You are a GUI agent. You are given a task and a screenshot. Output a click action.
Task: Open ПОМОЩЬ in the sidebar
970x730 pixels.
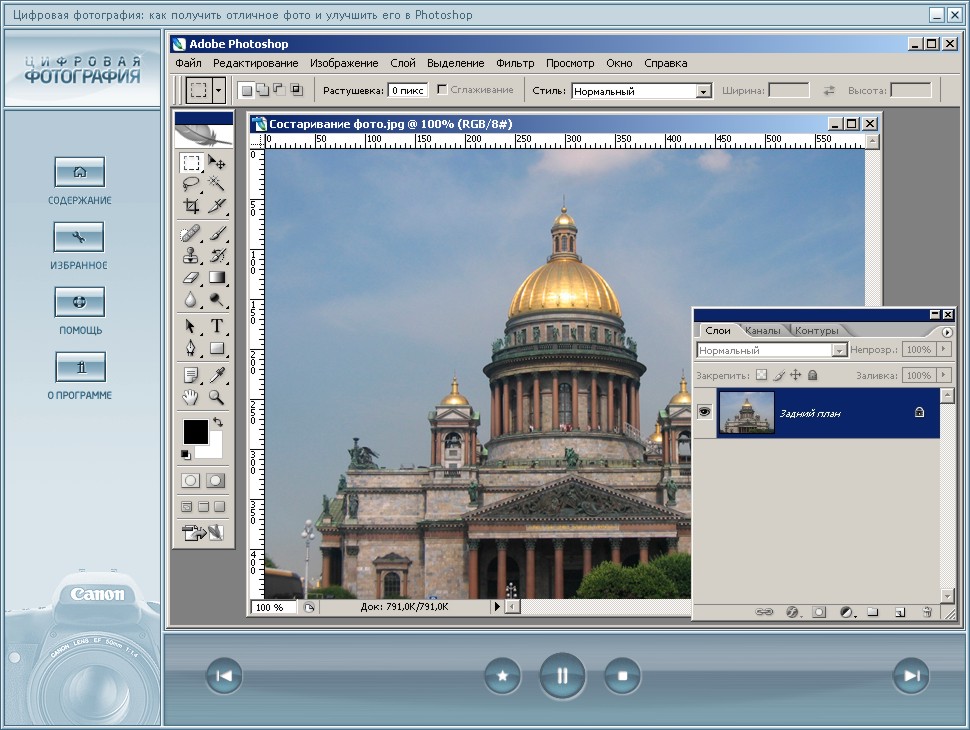(80, 302)
